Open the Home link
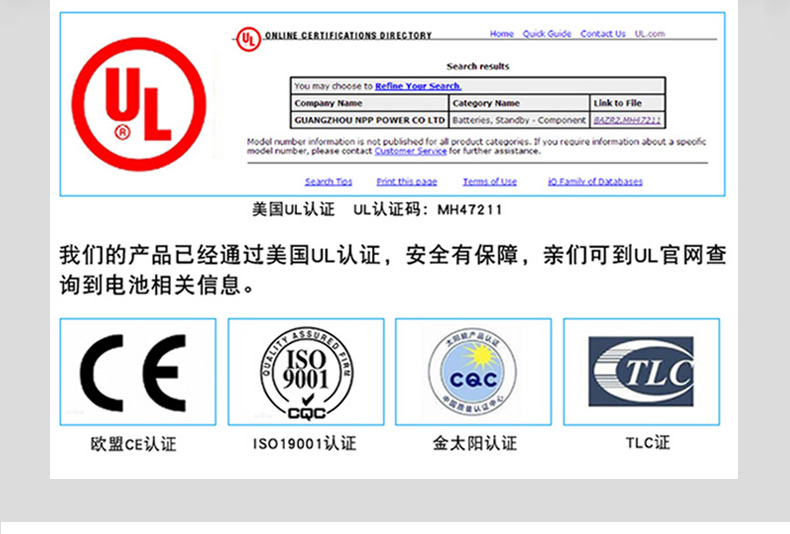 [x=501, y=34]
